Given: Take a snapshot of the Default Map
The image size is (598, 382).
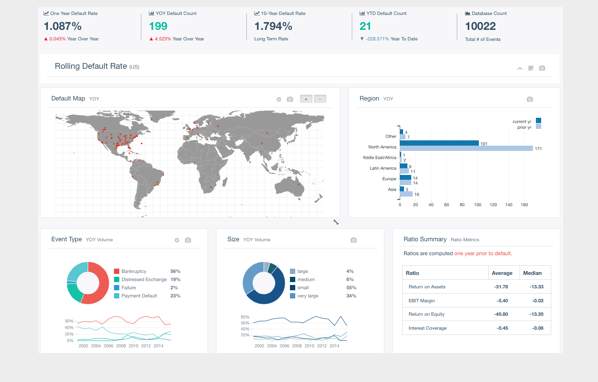Looking at the screenshot, I should click(x=290, y=100).
